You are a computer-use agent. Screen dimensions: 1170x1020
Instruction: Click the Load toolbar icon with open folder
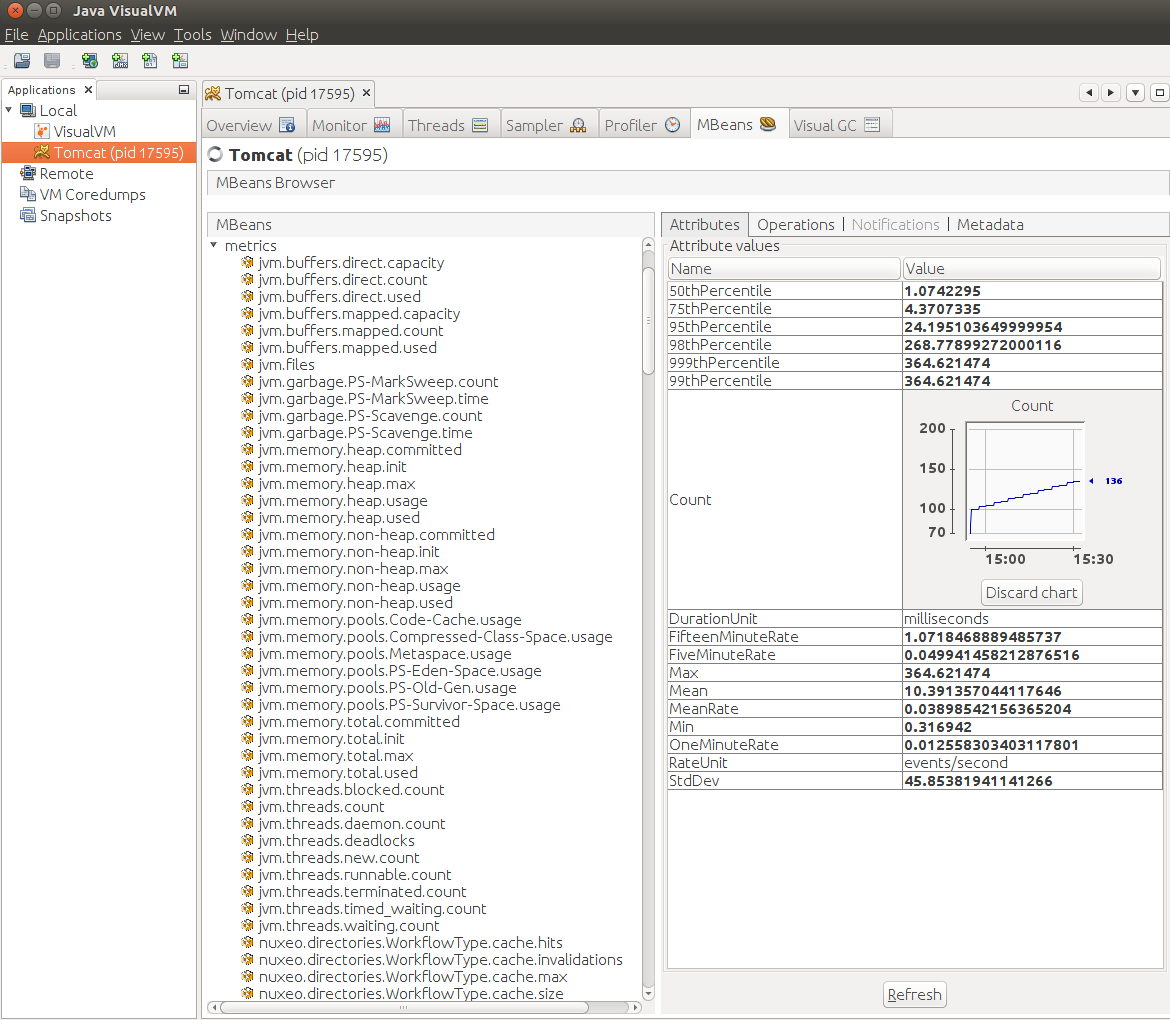22,60
